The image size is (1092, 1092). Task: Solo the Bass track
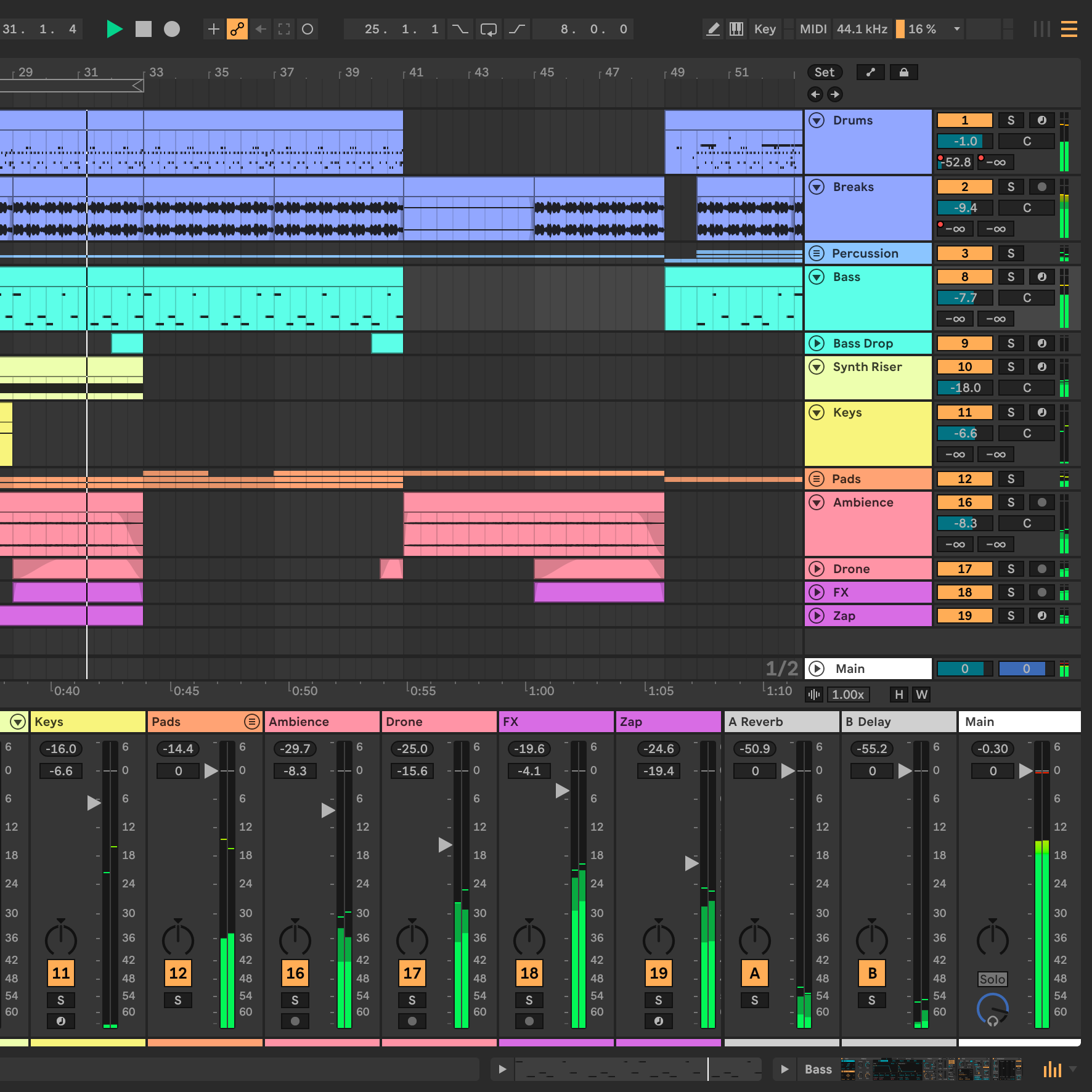tap(1011, 277)
